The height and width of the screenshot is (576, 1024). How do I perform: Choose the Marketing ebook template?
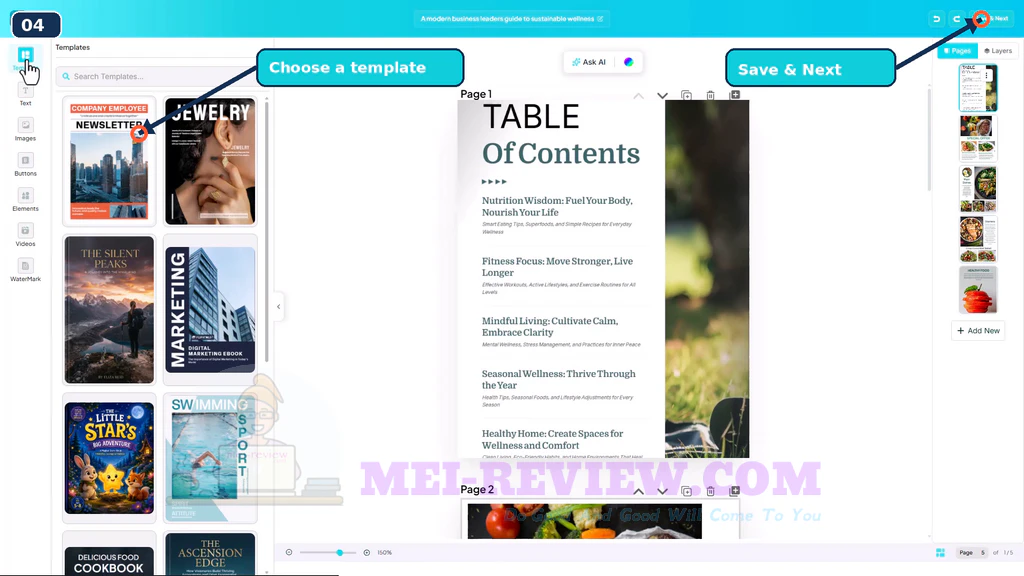tap(210, 310)
